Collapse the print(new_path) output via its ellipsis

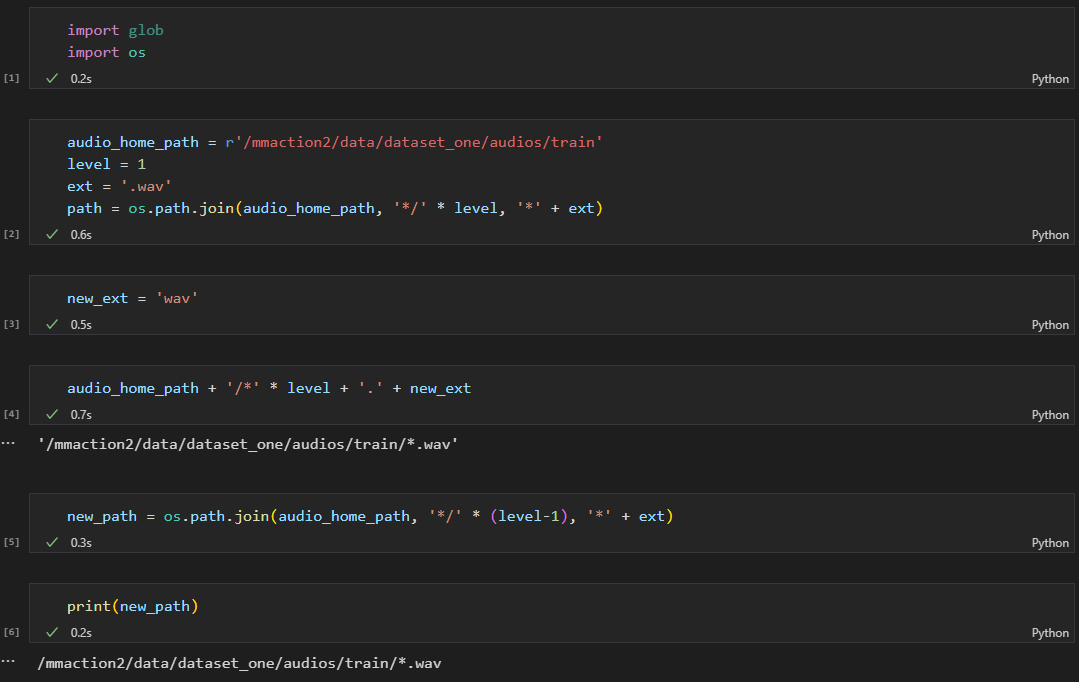pyautogui.click(x=9, y=662)
